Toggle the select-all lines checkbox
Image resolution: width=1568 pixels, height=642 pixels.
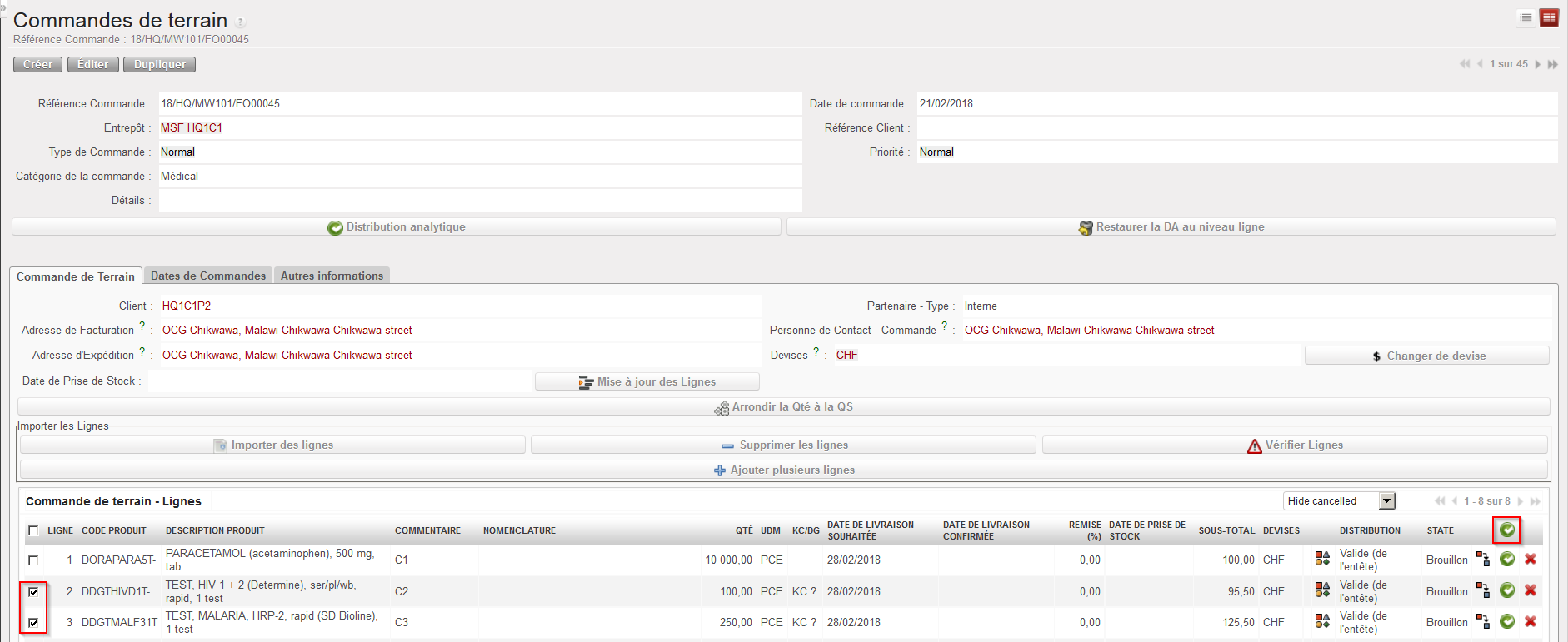(x=33, y=530)
